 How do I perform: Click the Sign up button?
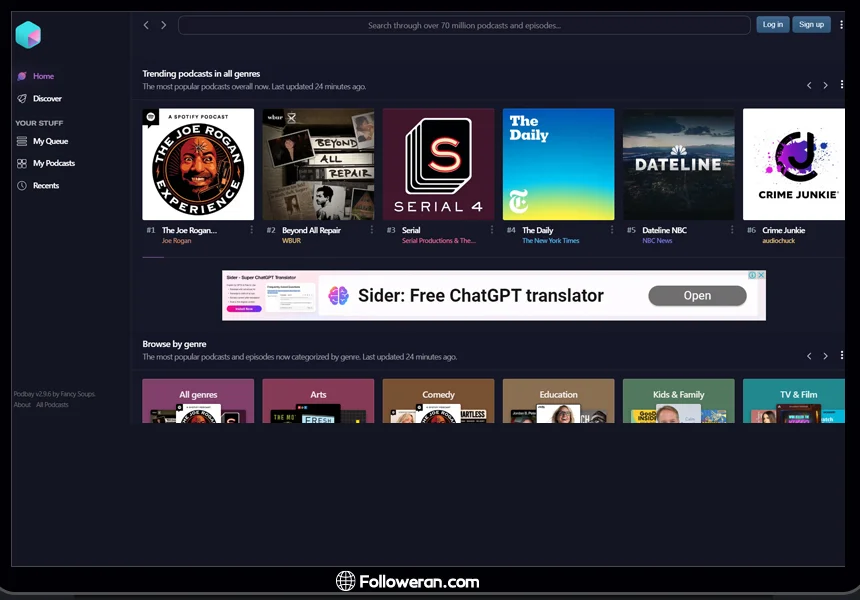click(x=811, y=25)
